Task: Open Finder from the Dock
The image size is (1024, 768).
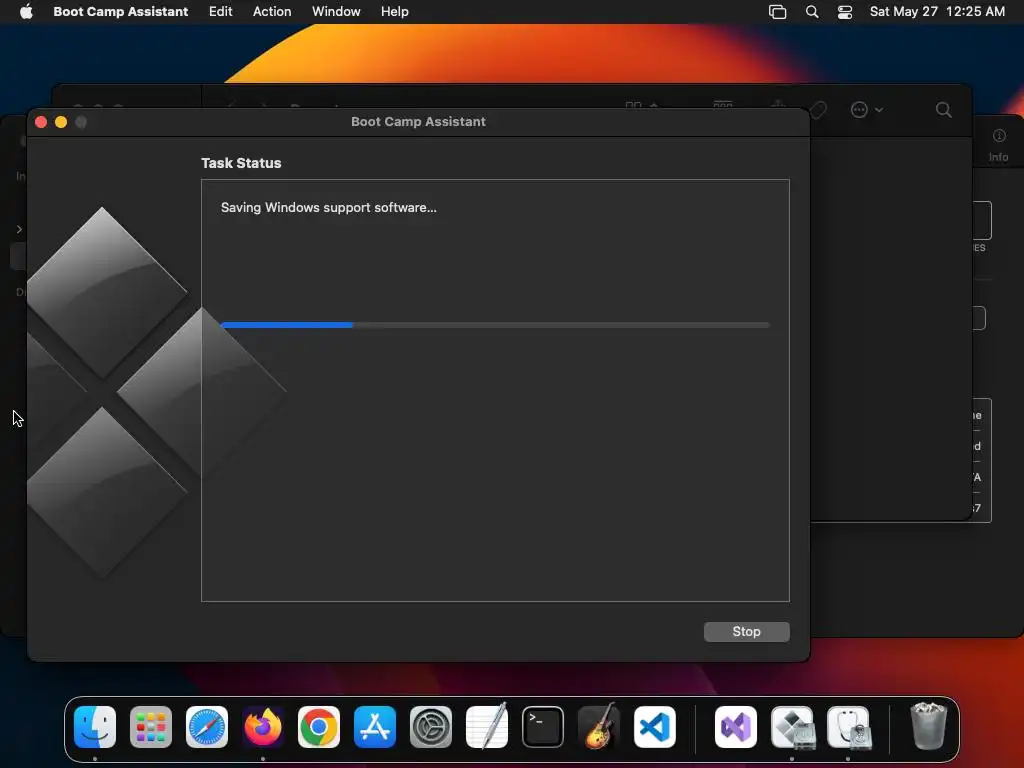Action: tap(95, 727)
